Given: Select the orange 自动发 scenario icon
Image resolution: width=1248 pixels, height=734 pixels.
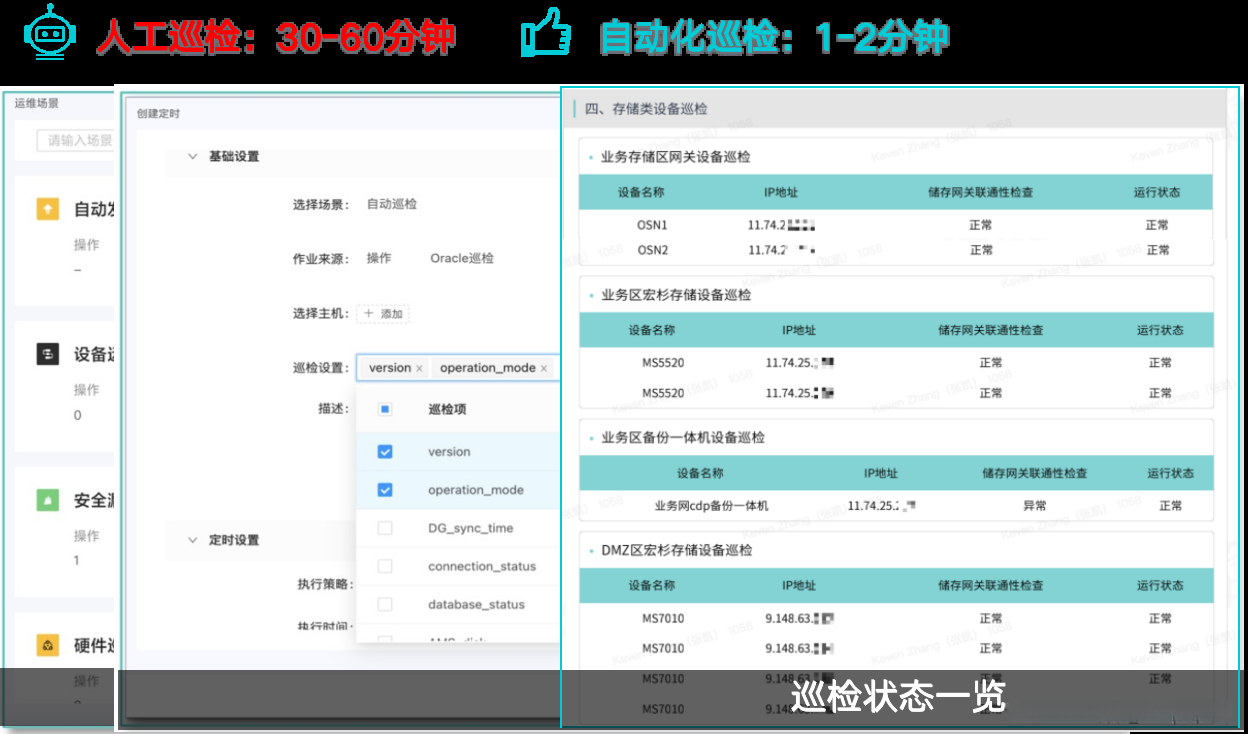Looking at the screenshot, I should 48,210.
